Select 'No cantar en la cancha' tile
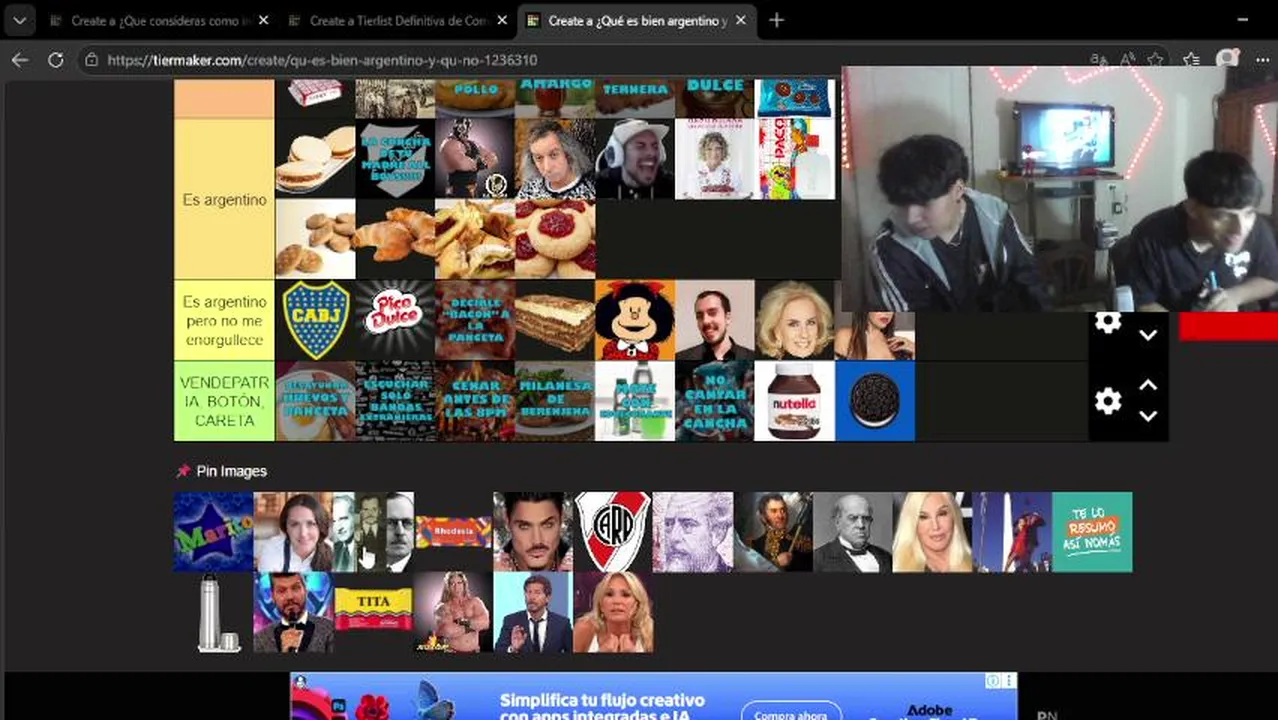 [x=715, y=401]
